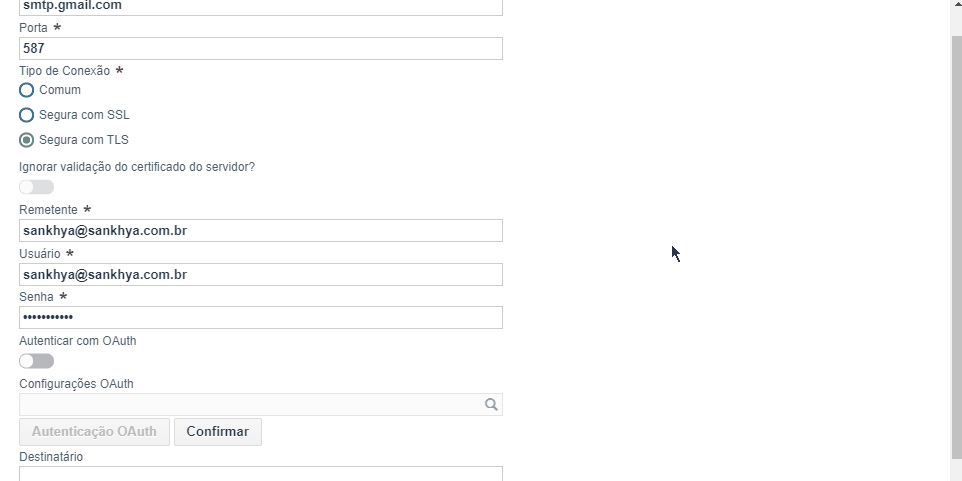Select the Comum connection type

click(x=26, y=90)
